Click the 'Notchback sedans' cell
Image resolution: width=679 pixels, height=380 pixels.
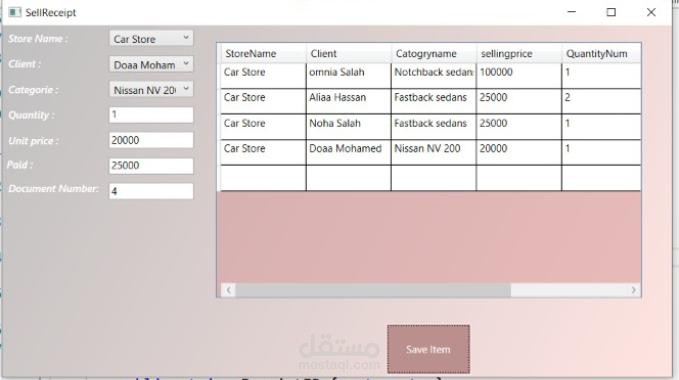434,76
